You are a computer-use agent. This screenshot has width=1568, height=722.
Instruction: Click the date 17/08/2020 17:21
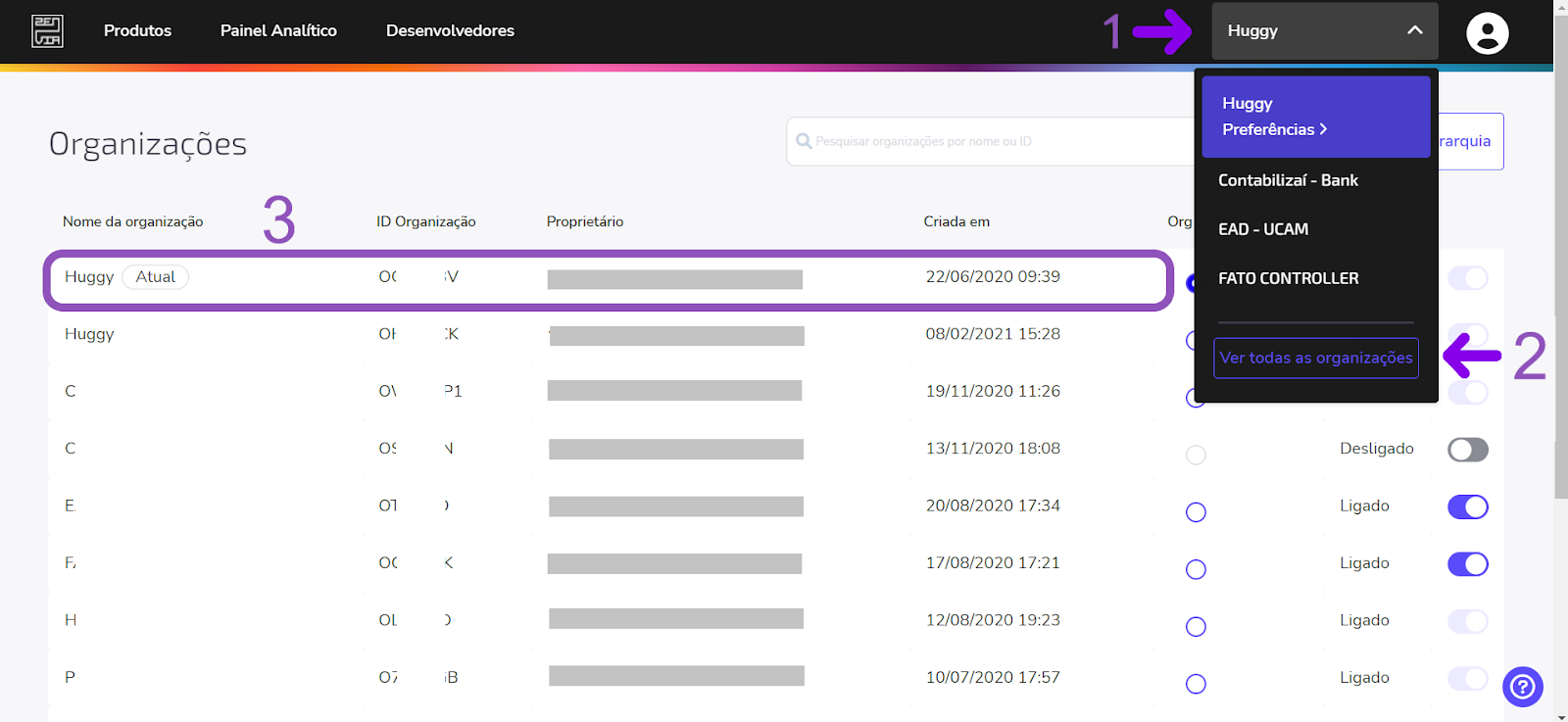click(993, 562)
